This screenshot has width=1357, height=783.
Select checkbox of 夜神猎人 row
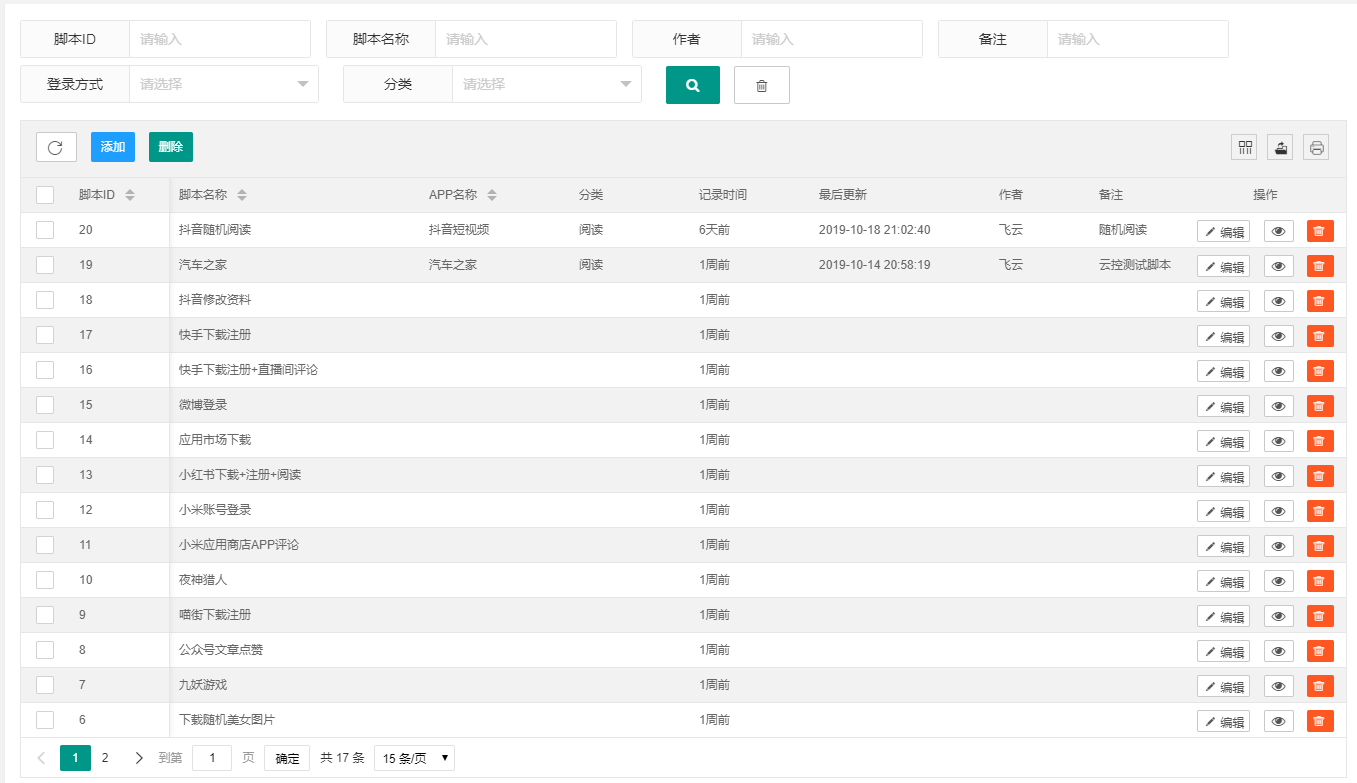(x=45, y=580)
